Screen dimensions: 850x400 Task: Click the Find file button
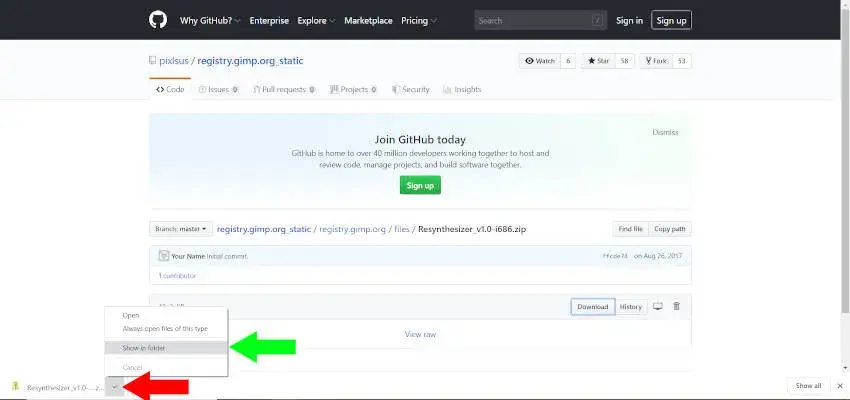click(x=630, y=229)
